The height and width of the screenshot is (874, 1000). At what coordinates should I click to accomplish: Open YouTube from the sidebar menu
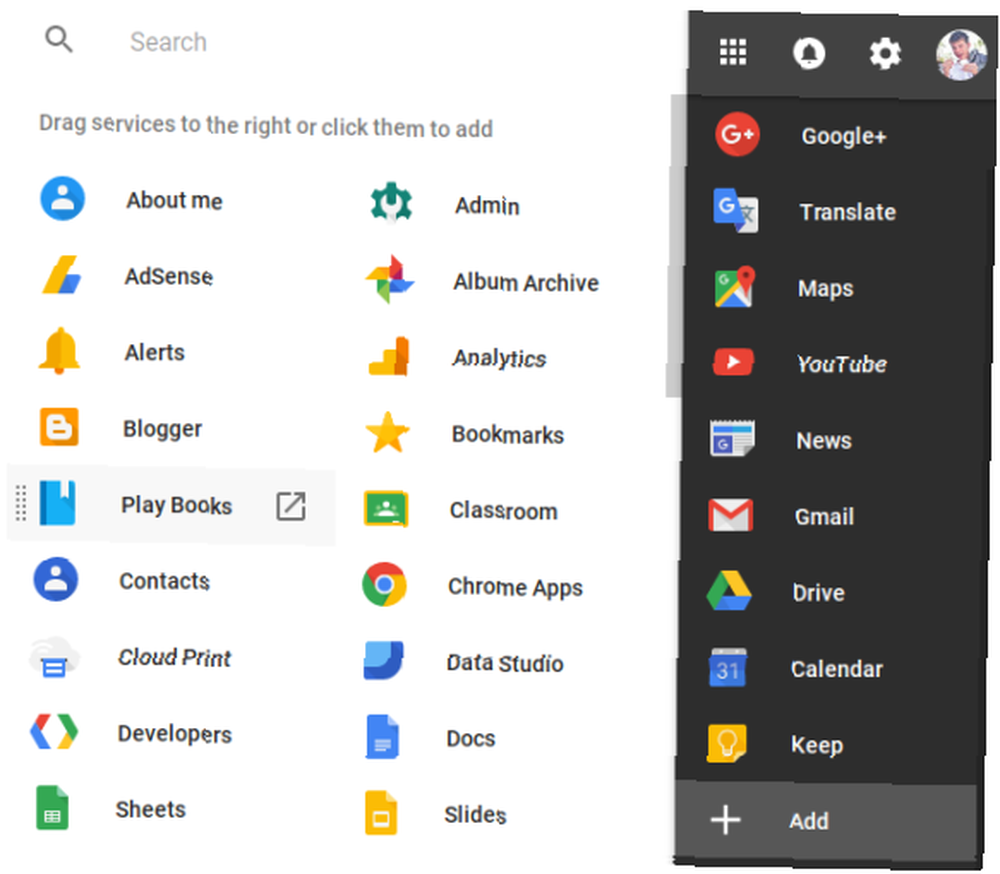click(x=837, y=364)
